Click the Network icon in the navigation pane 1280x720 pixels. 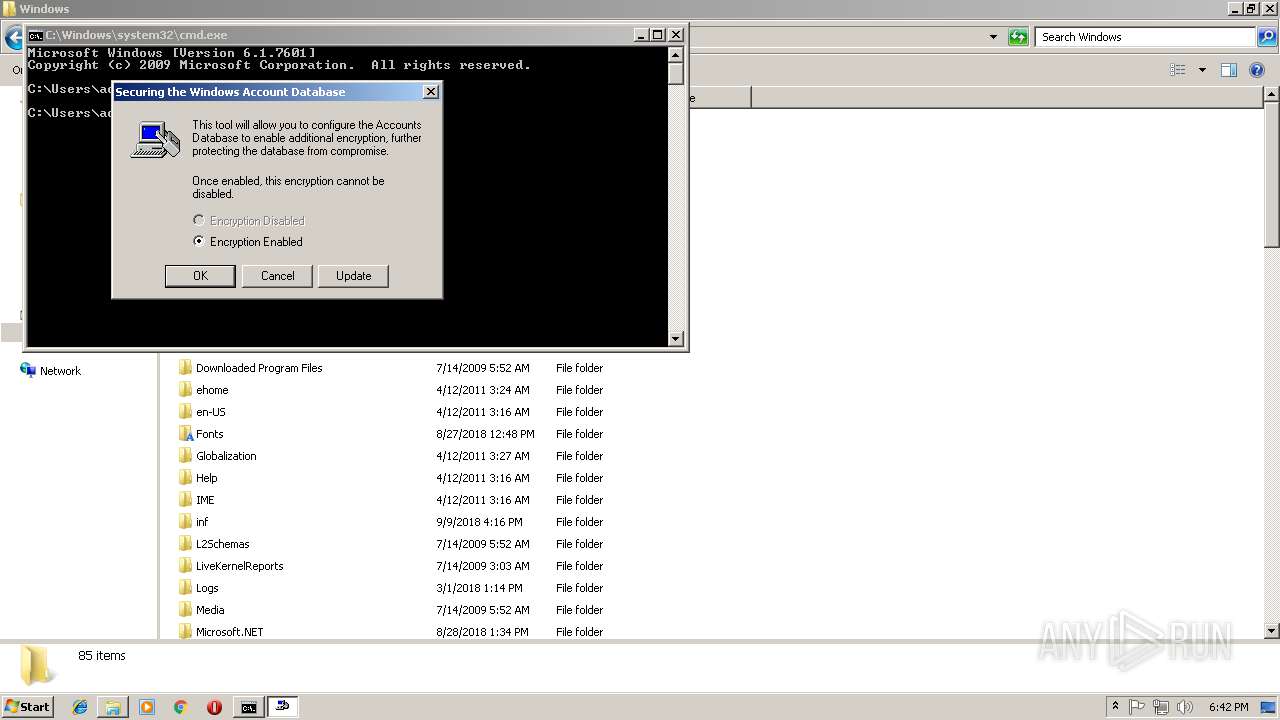[x=28, y=370]
